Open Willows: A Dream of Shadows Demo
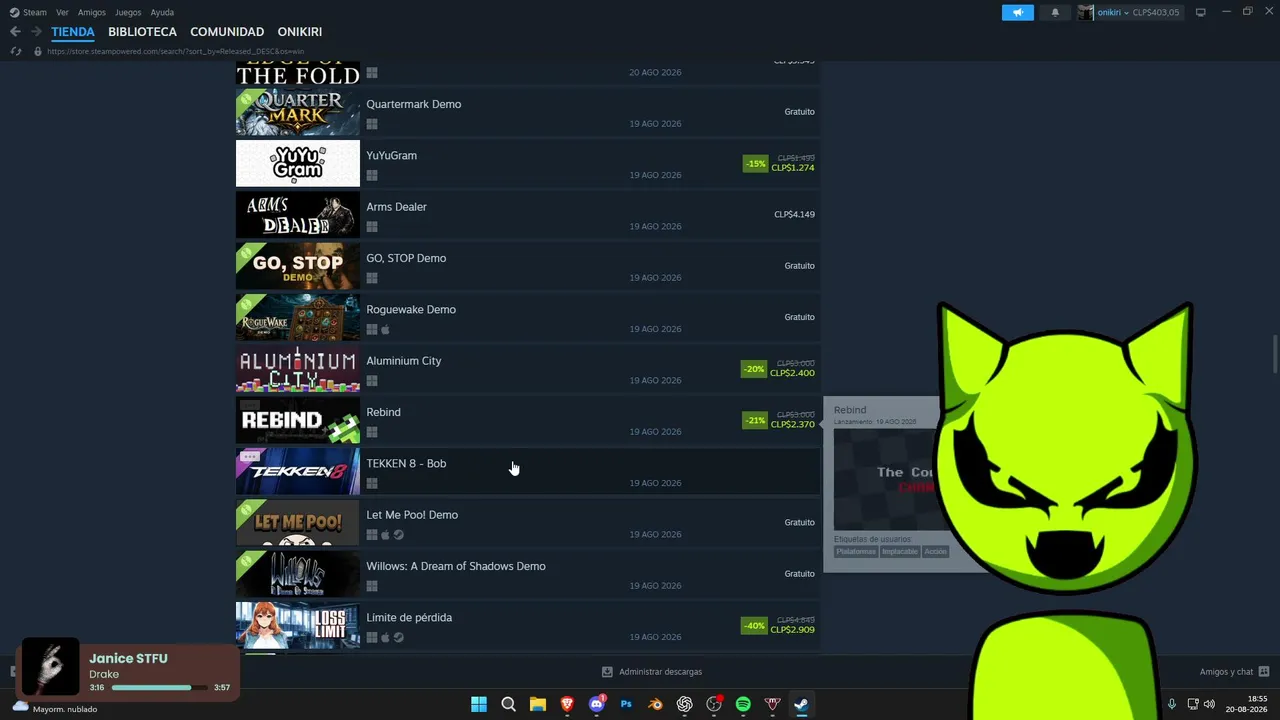This screenshot has width=1280, height=720. (528, 574)
